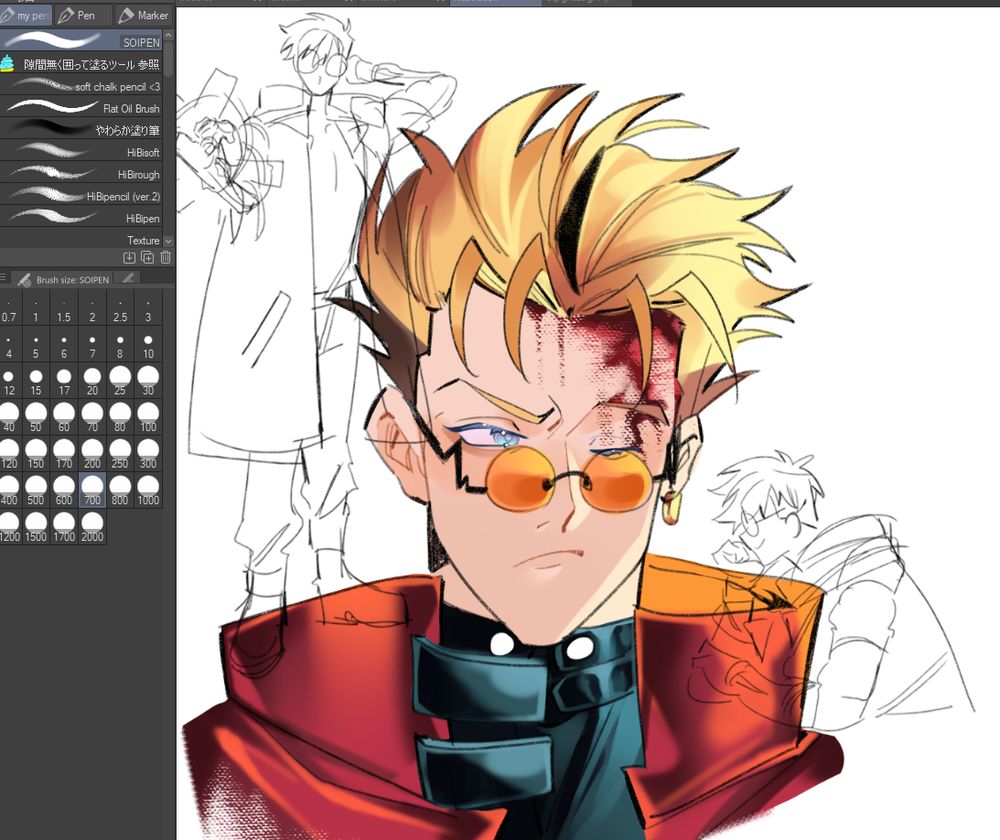1000x840 pixels.
Task: Select the 50 brush size preset
Action: (36, 417)
